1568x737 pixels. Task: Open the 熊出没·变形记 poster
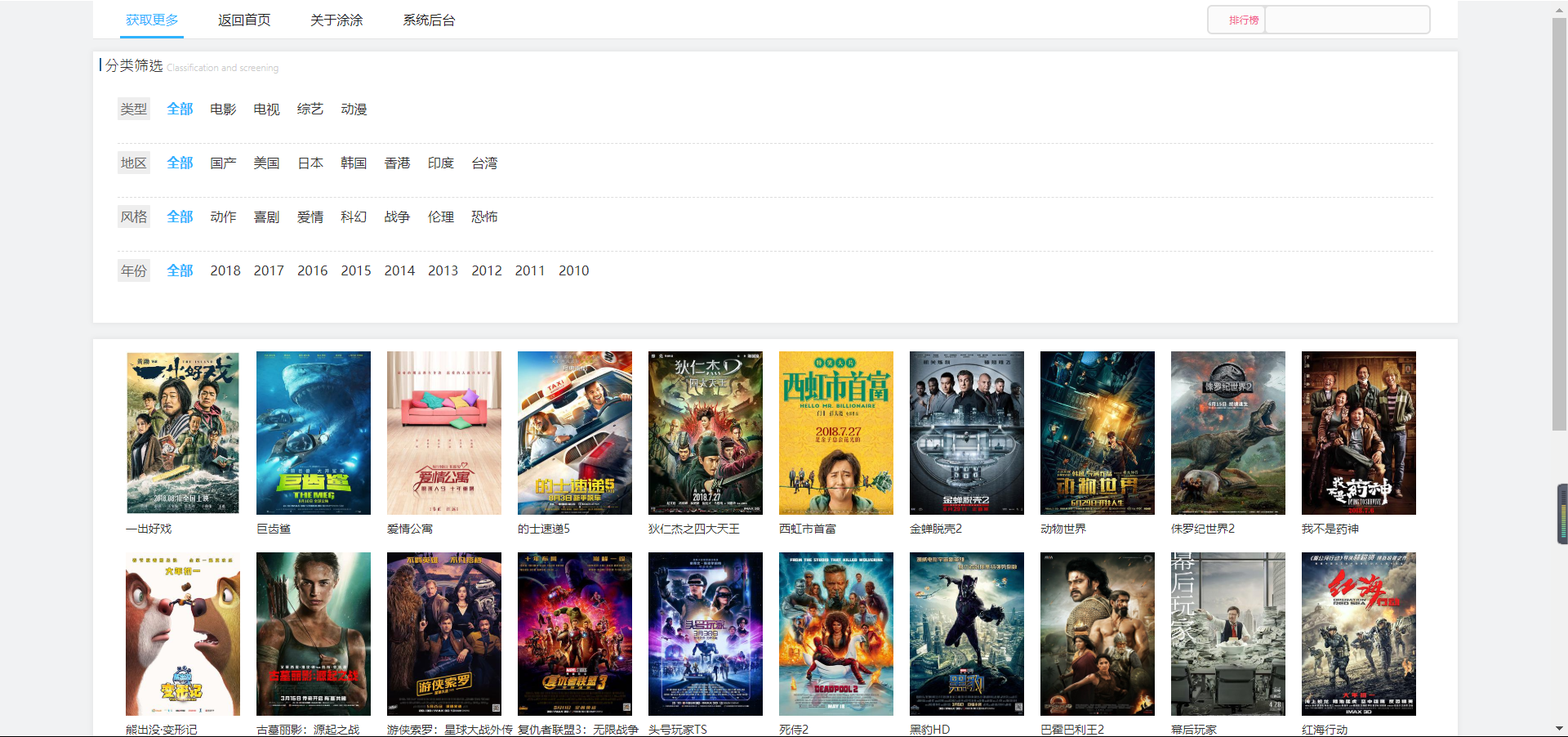point(183,634)
